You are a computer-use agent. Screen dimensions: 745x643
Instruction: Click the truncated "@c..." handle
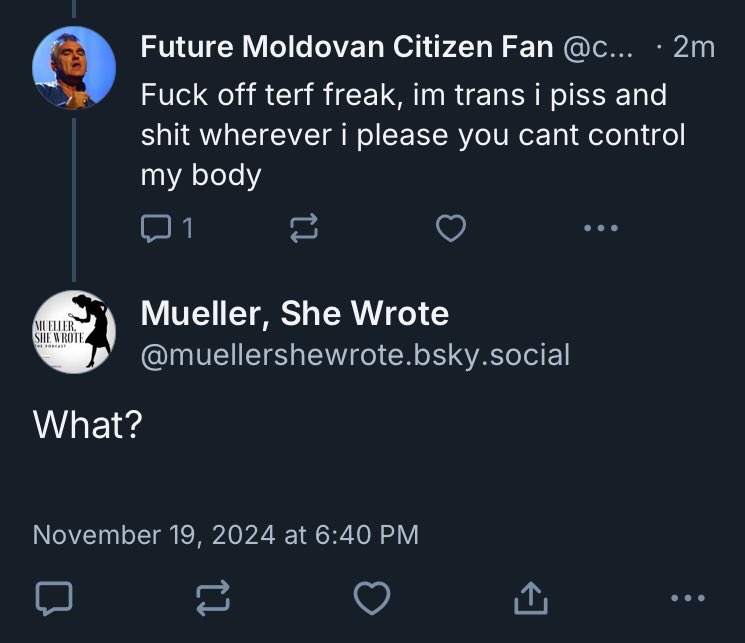tap(598, 47)
